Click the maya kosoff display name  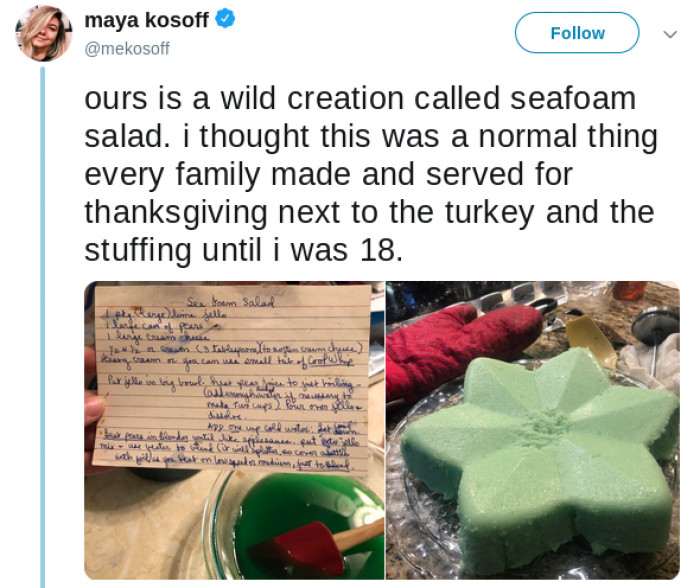[146, 20]
